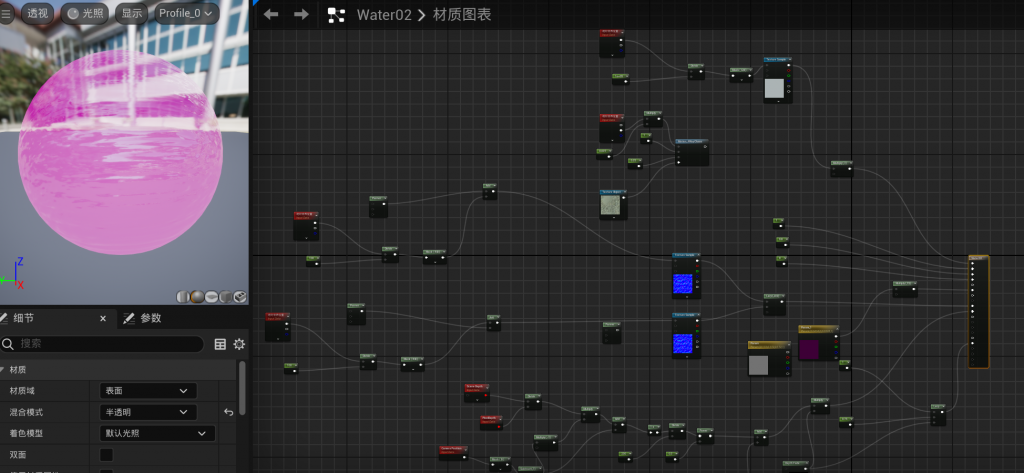Switch preview mesh to sphere shape
Image resolution: width=1024 pixels, height=473 pixels.
click(198, 297)
